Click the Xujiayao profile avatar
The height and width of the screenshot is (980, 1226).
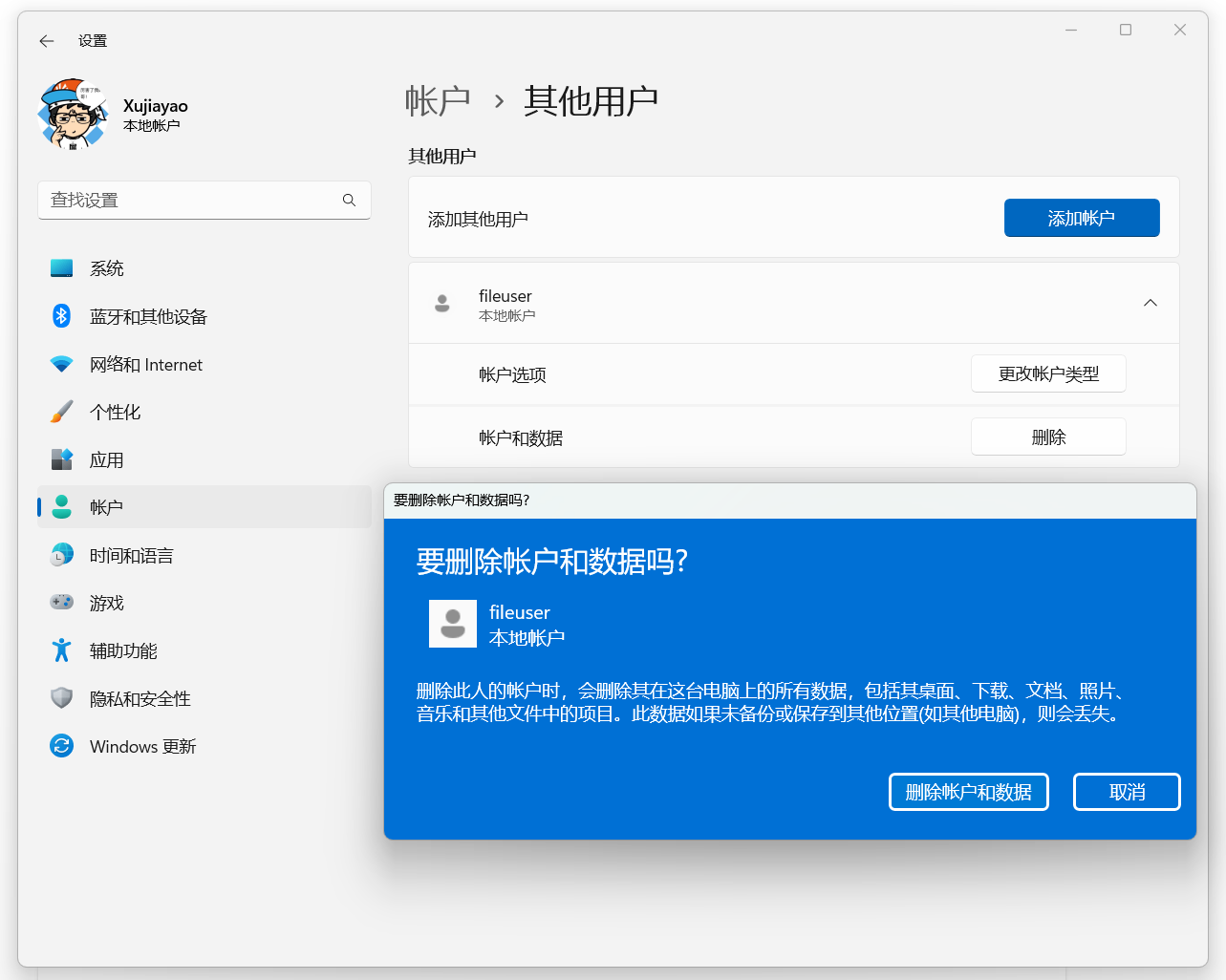click(74, 115)
